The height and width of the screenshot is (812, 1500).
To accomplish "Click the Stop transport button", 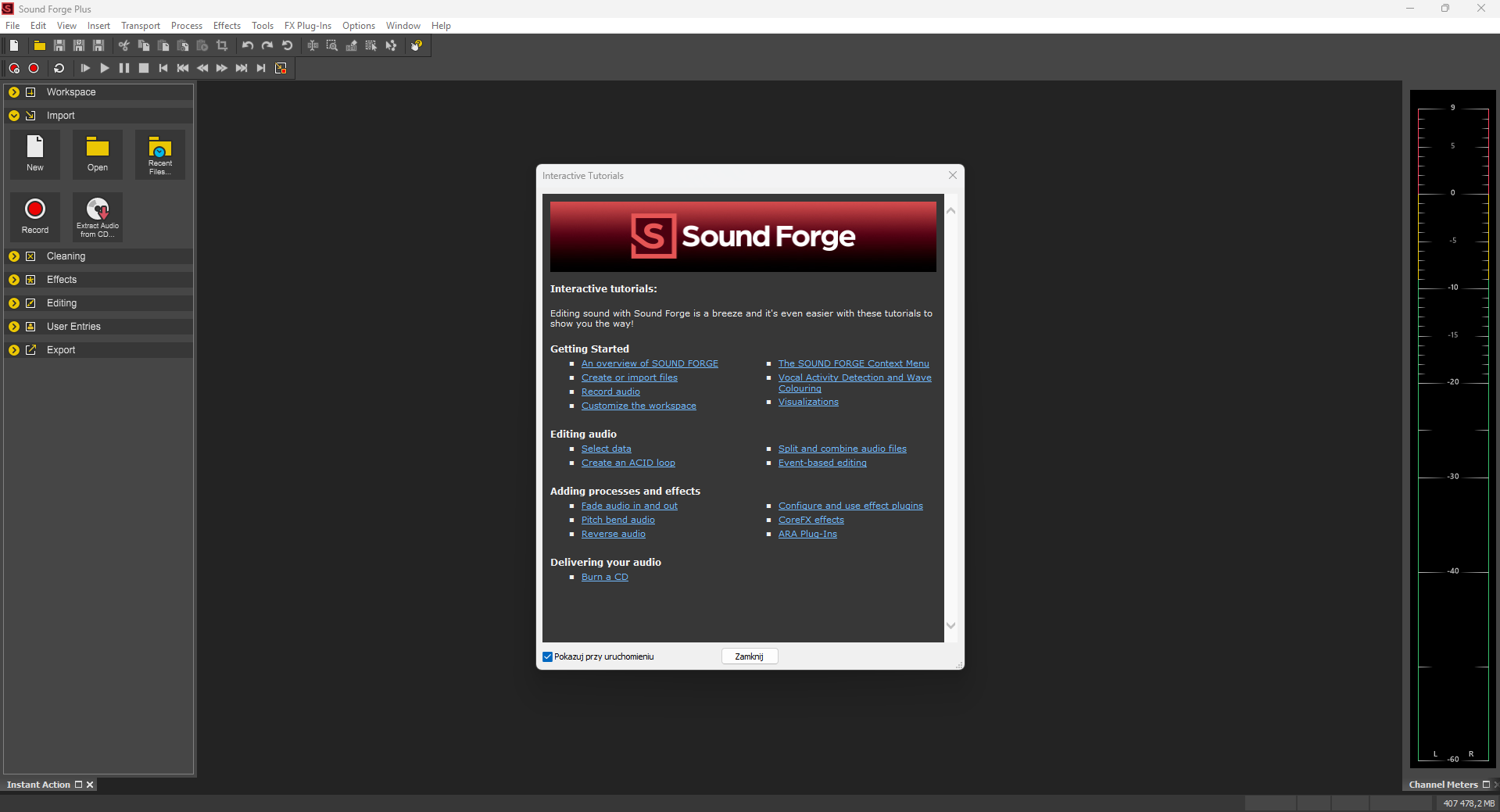I will (x=144, y=68).
